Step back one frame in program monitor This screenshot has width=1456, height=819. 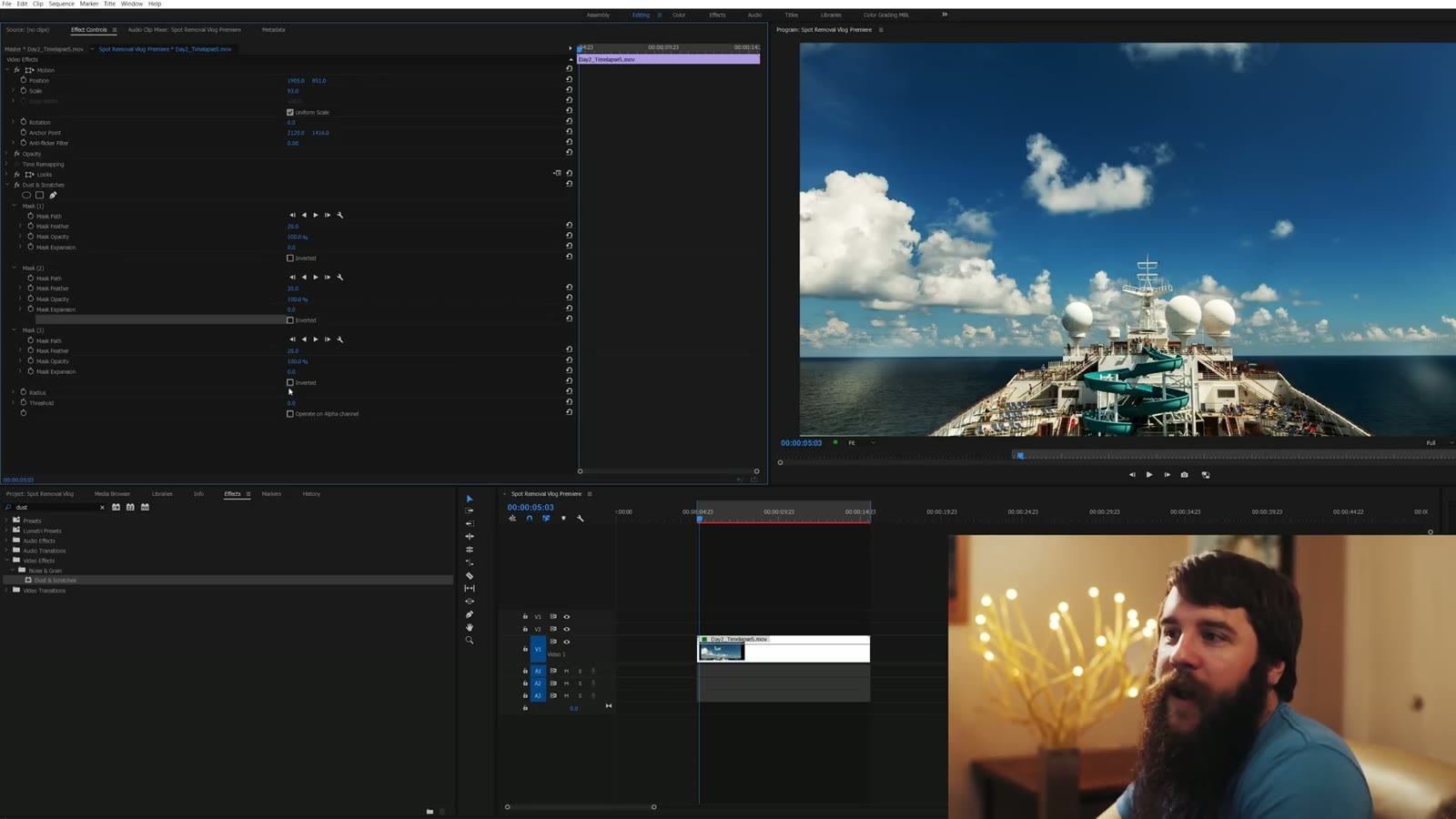pyautogui.click(x=1132, y=474)
